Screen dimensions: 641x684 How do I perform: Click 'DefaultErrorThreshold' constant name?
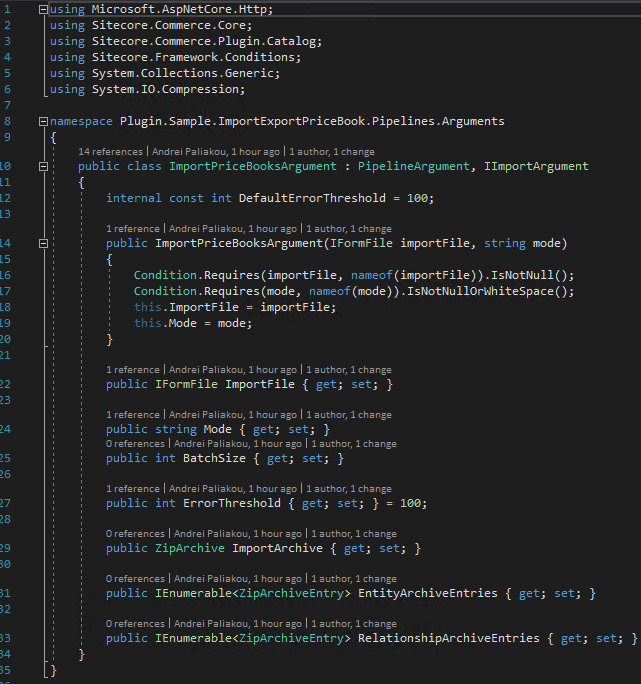pos(312,198)
